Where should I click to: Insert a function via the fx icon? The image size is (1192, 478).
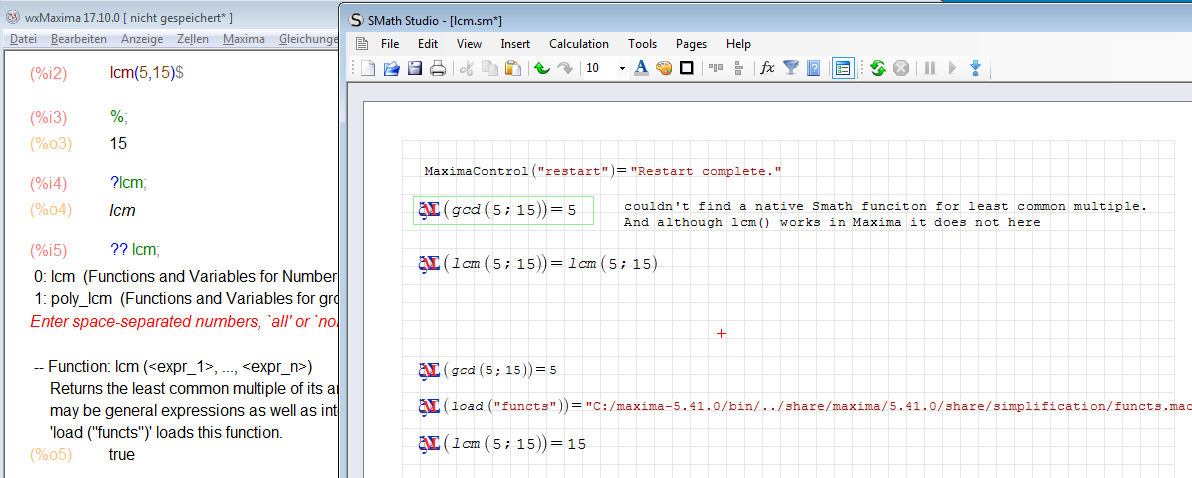coord(767,68)
